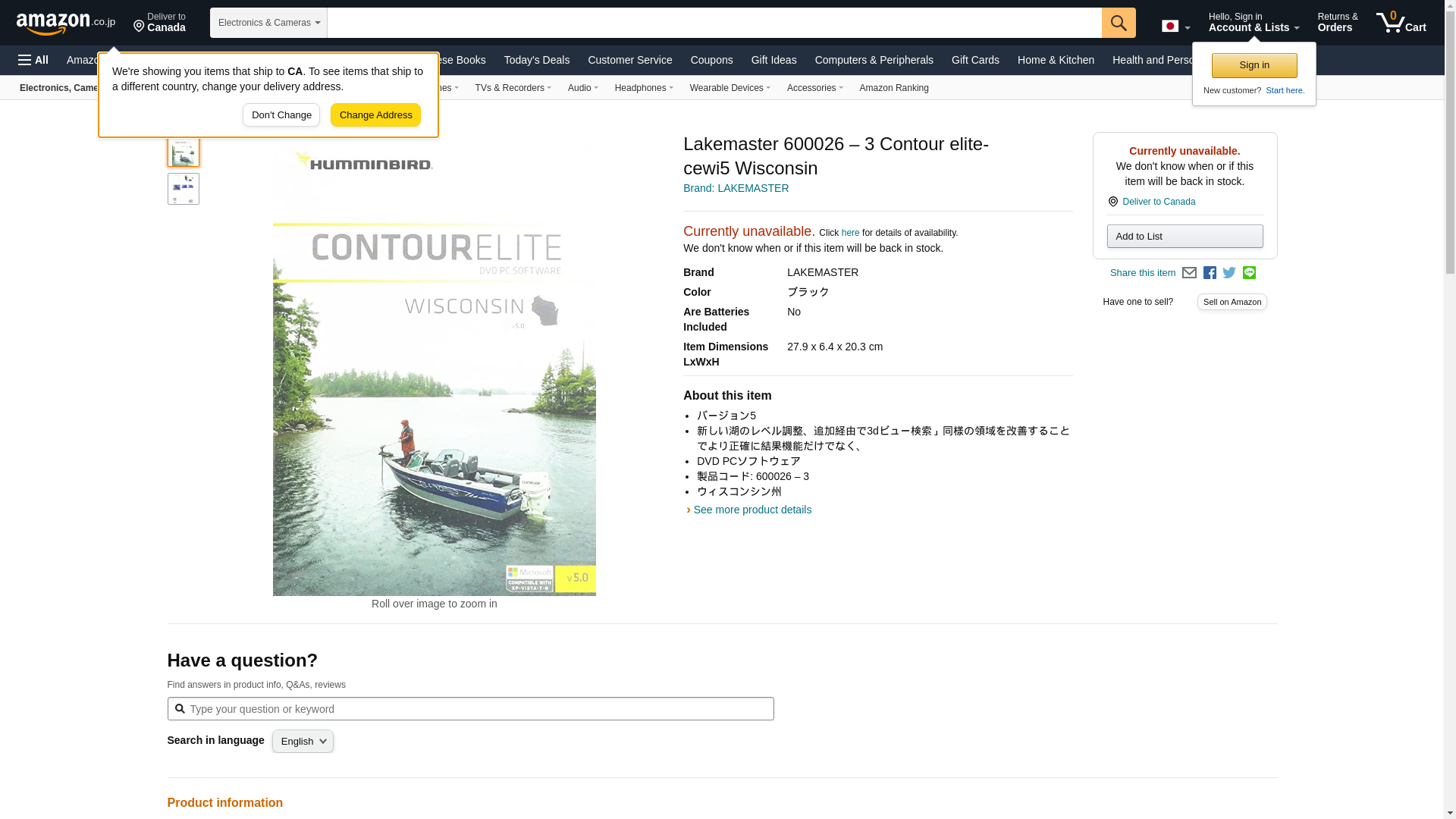Viewport: 1456px width, 819px height.
Task: Click the Add to List button
Action: 1185,237
